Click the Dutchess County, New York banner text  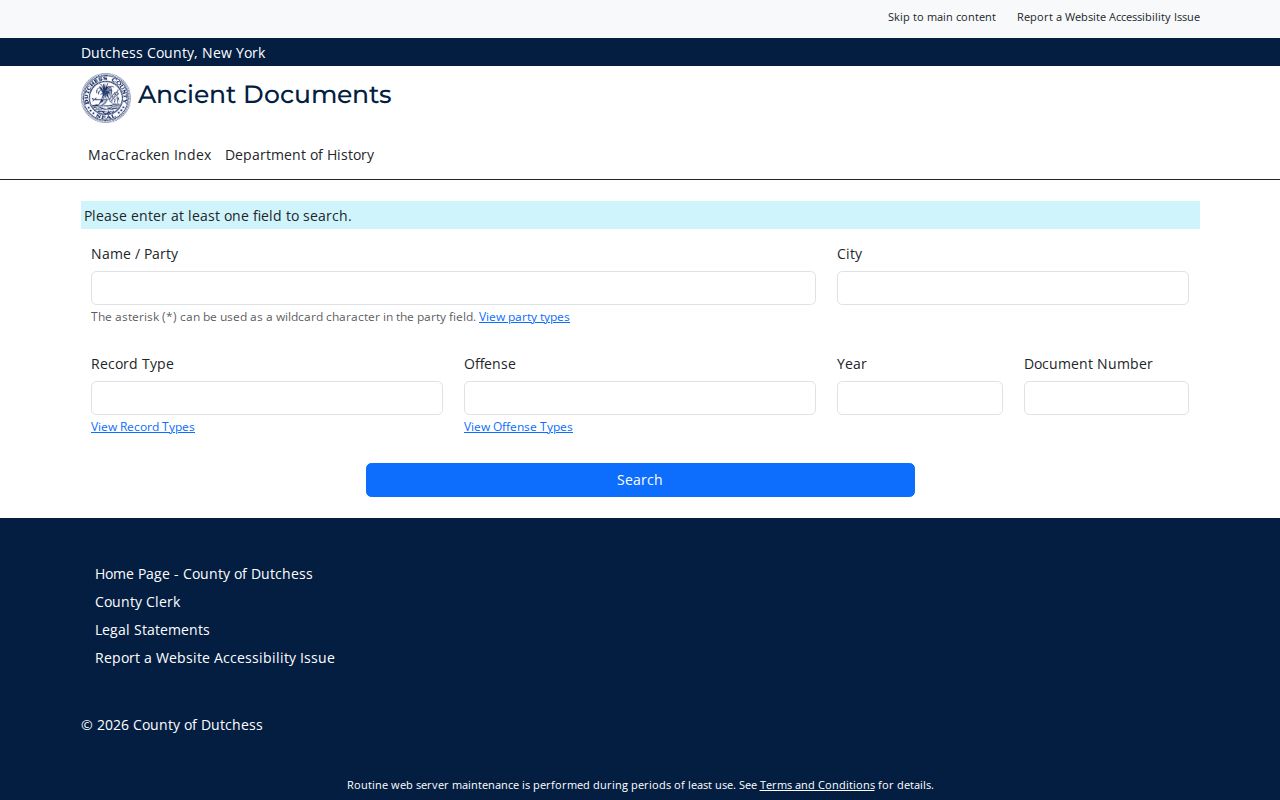173,53
